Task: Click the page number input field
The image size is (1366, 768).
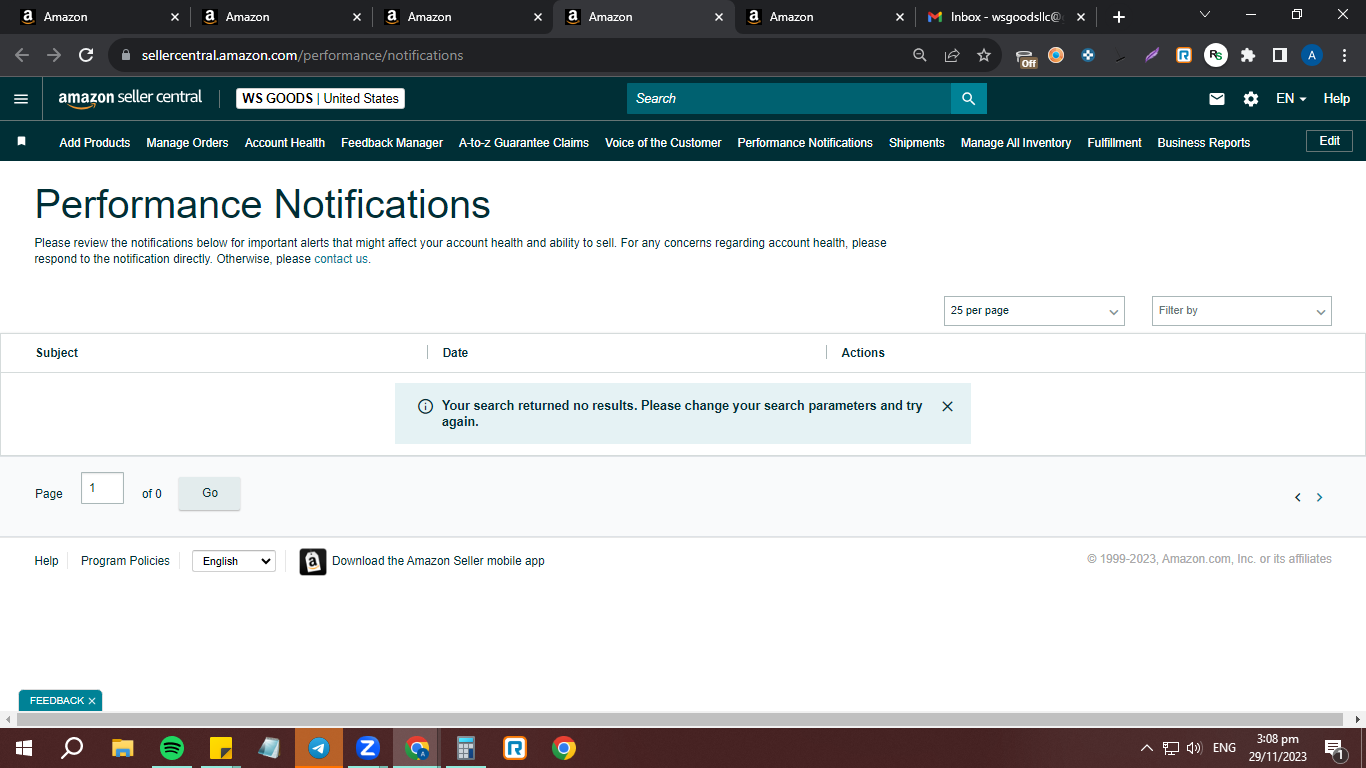Action: coord(102,488)
